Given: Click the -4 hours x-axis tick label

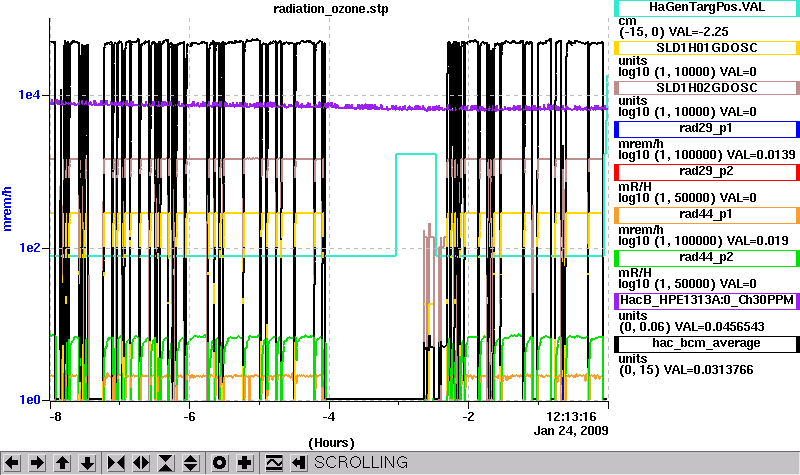Looking at the screenshot, I should tap(329, 417).
